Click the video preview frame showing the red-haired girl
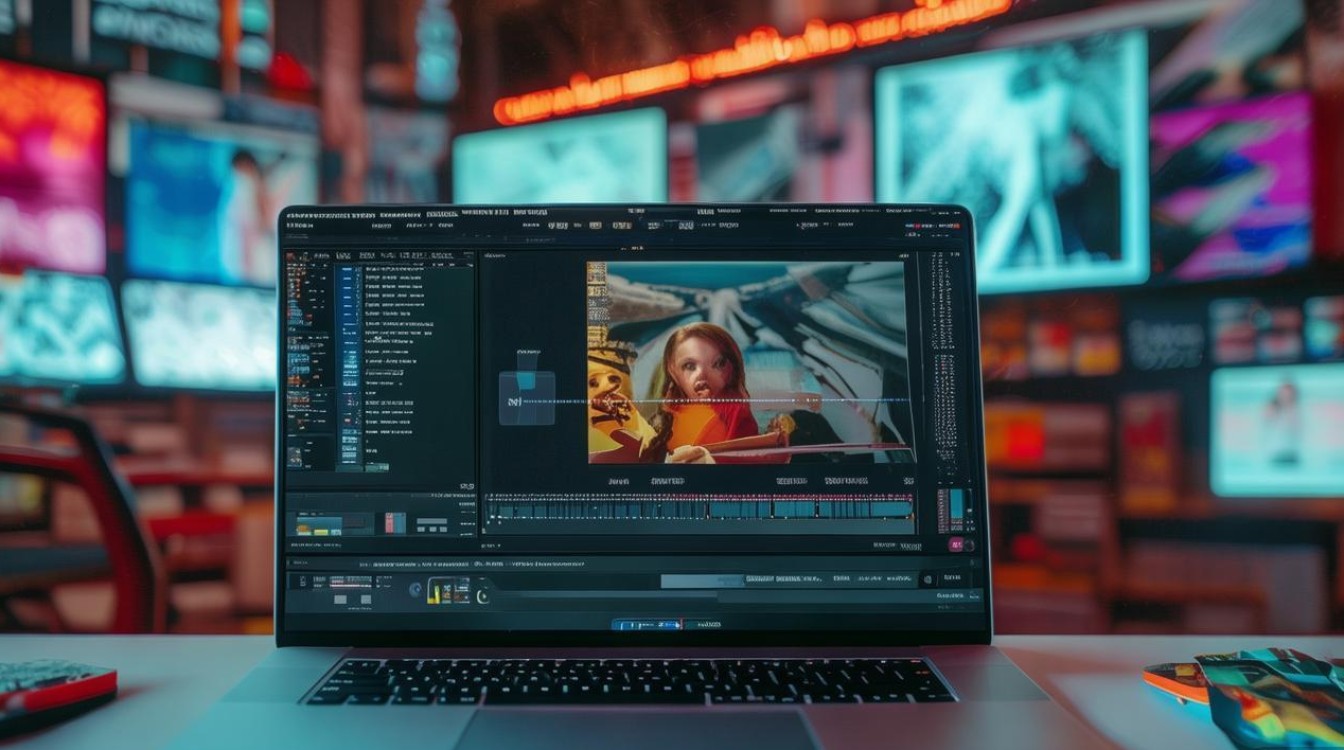The height and width of the screenshot is (750, 1344). click(750, 362)
